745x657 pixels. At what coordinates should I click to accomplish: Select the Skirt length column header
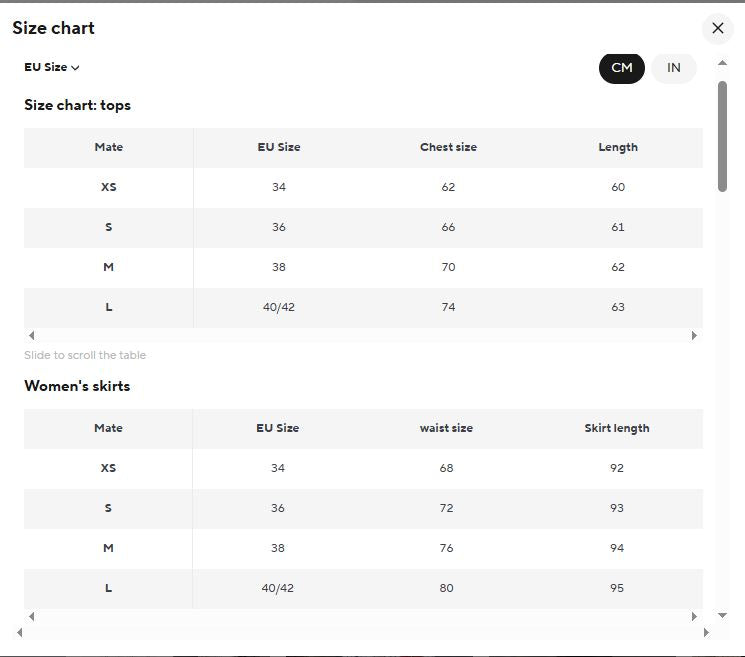[617, 428]
